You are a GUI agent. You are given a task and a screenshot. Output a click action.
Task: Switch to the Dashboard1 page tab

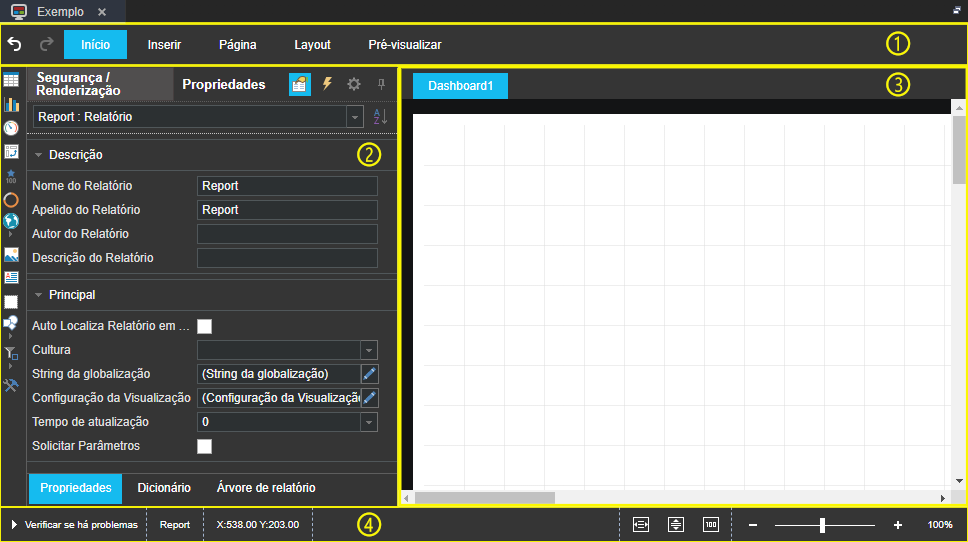[461, 86]
